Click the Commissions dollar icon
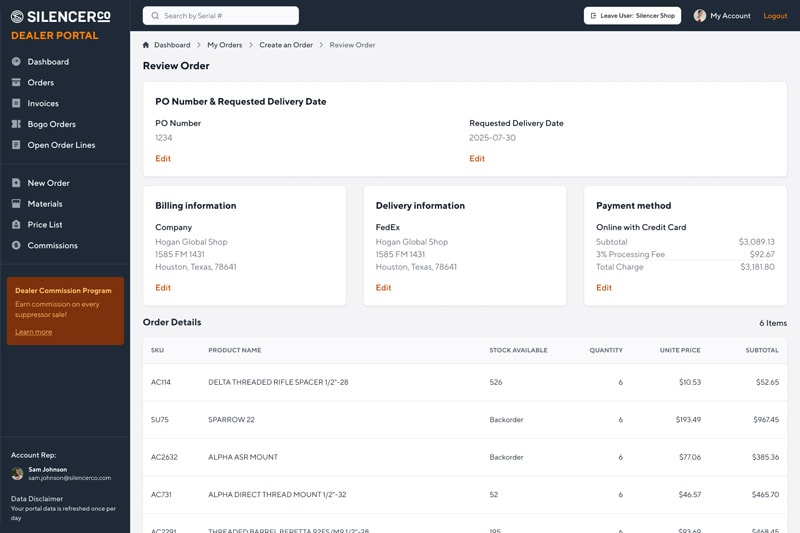Screen dimensions: 800x533 tap(16, 246)
